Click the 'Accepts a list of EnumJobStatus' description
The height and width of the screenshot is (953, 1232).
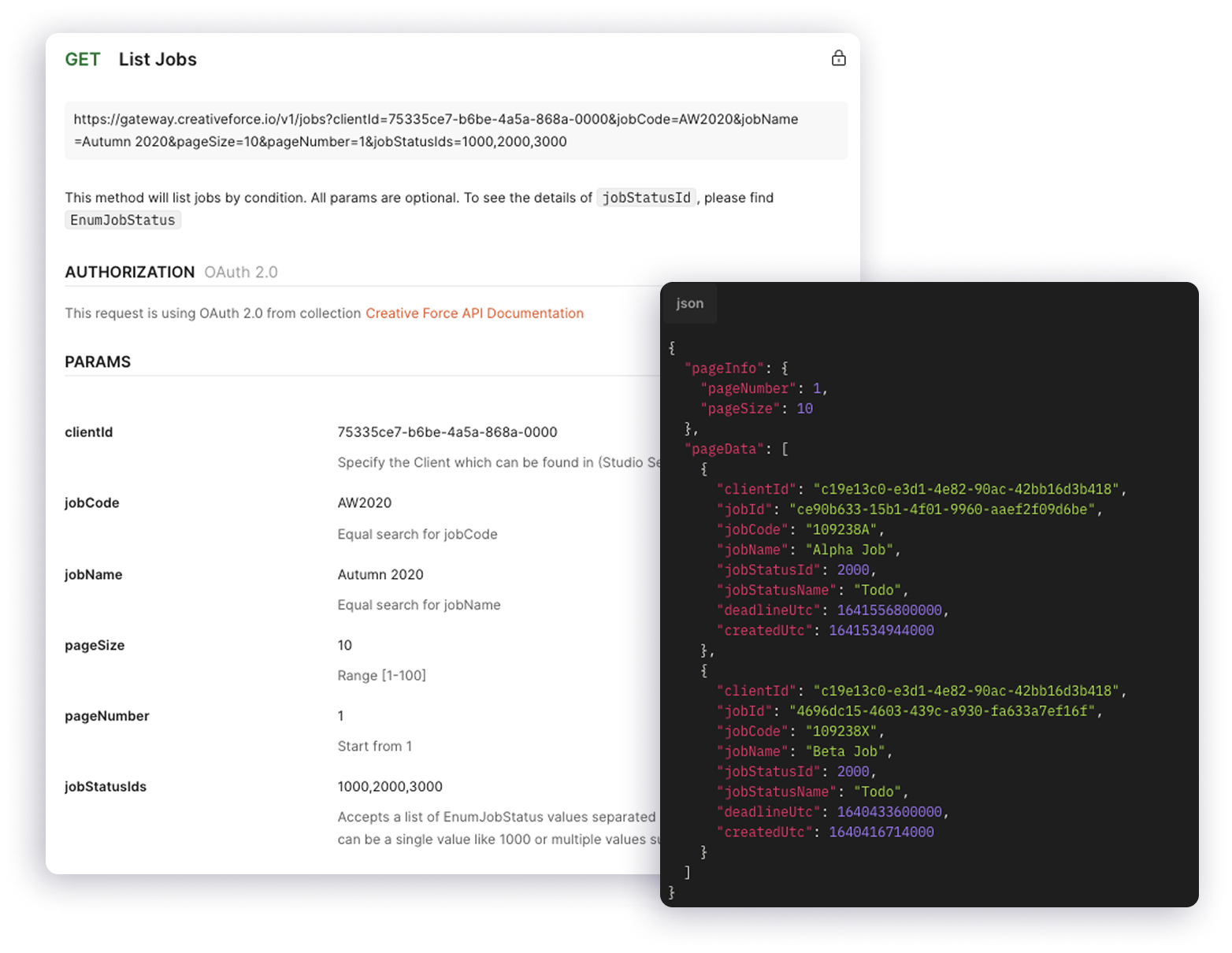point(499,829)
